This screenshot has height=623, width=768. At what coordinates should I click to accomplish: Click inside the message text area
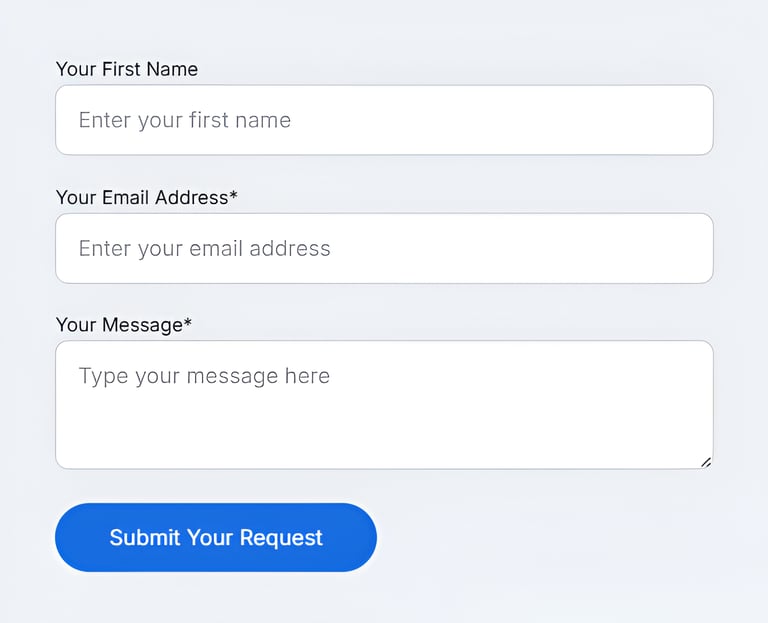click(x=384, y=404)
